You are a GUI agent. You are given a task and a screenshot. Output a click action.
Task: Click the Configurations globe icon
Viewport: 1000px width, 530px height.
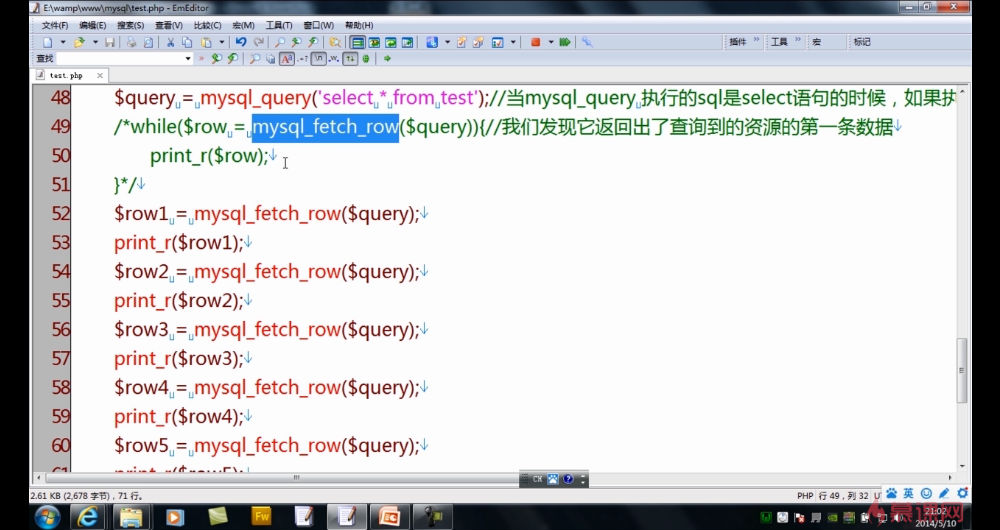(x=432, y=42)
